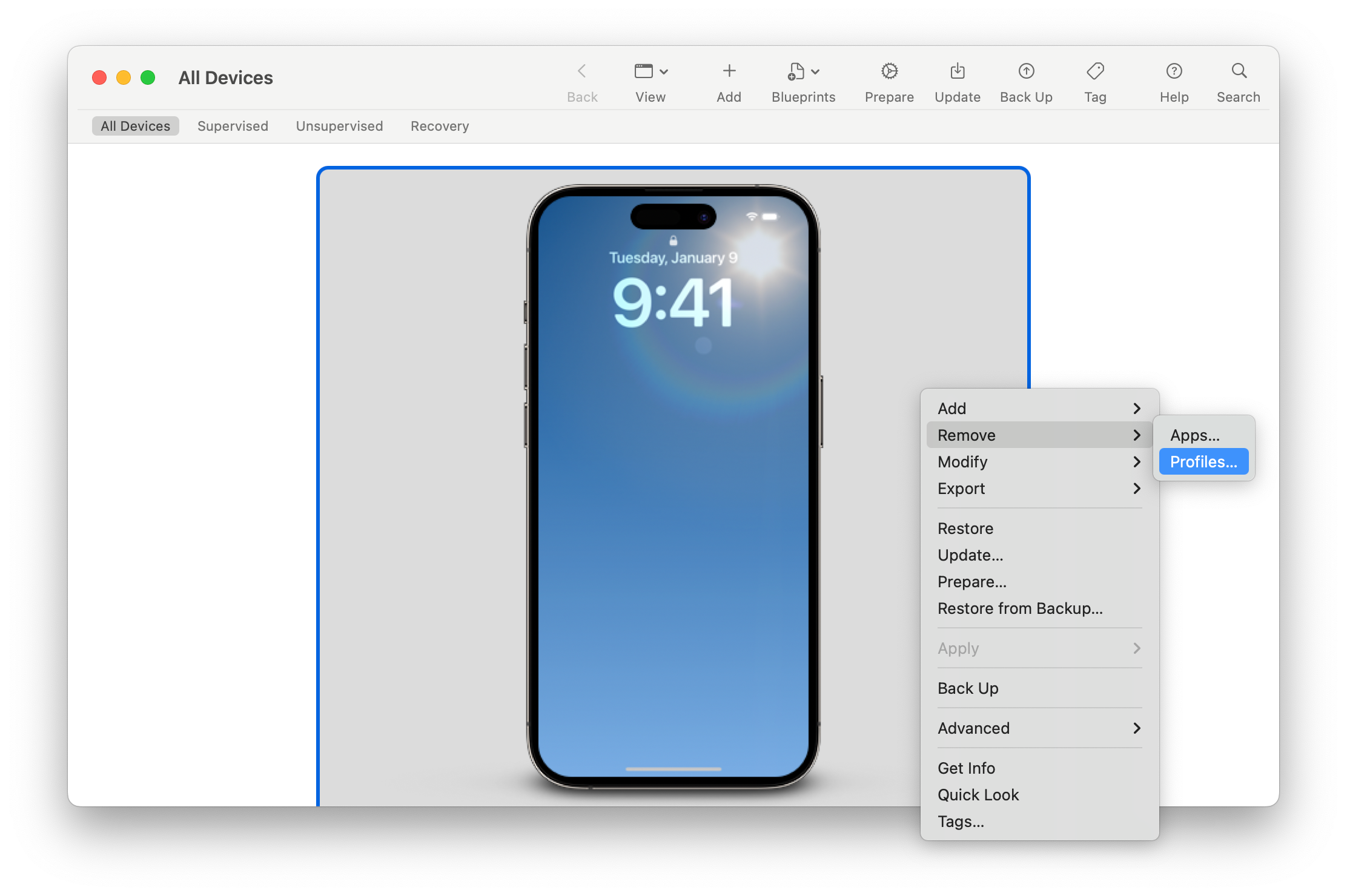This screenshot has width=1347, height=896.
Task: Click the Add plus toolbar icon
Action: 729,71
